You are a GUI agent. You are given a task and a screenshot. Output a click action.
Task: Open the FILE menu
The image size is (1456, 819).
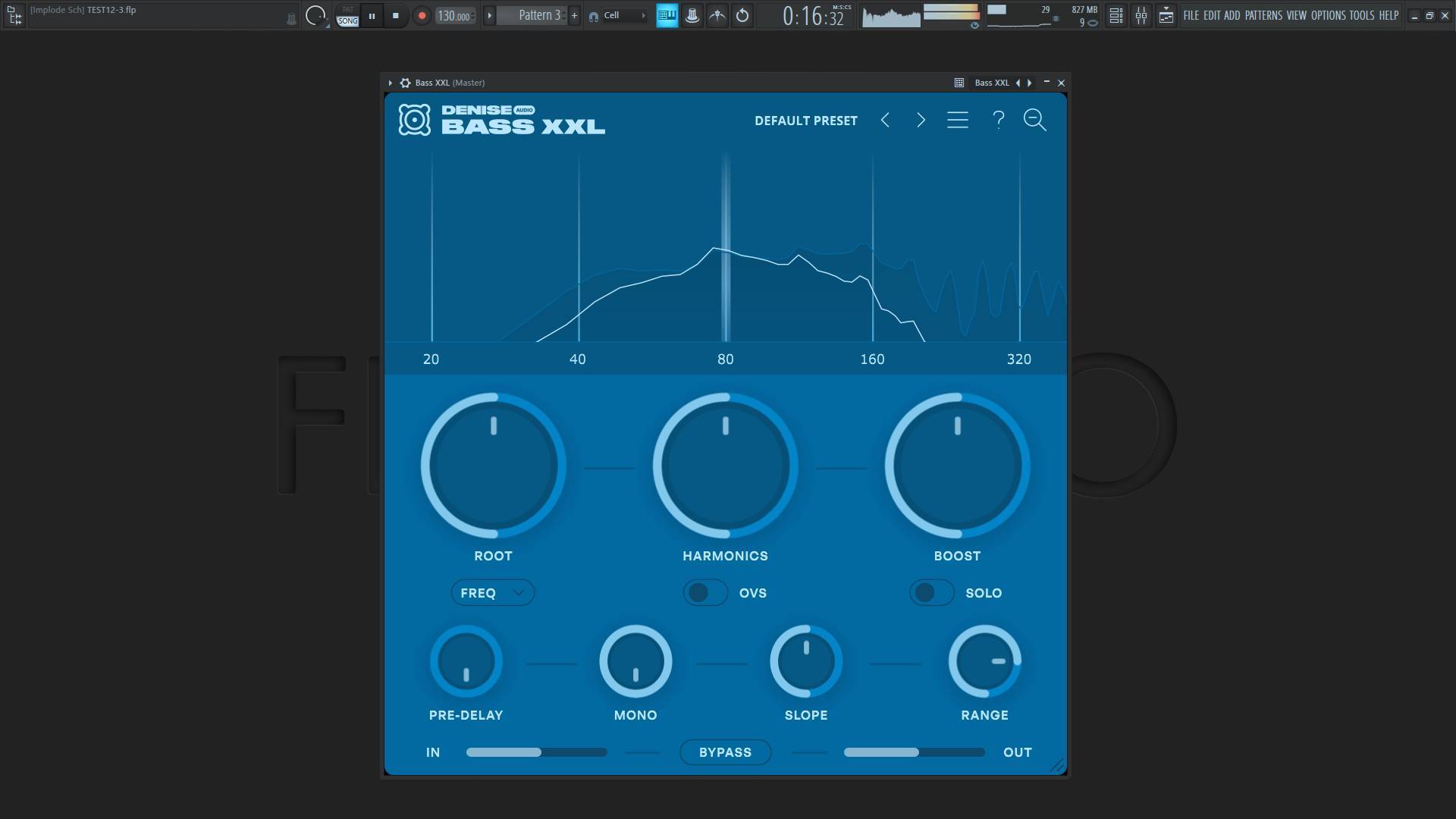[1191, 15]
